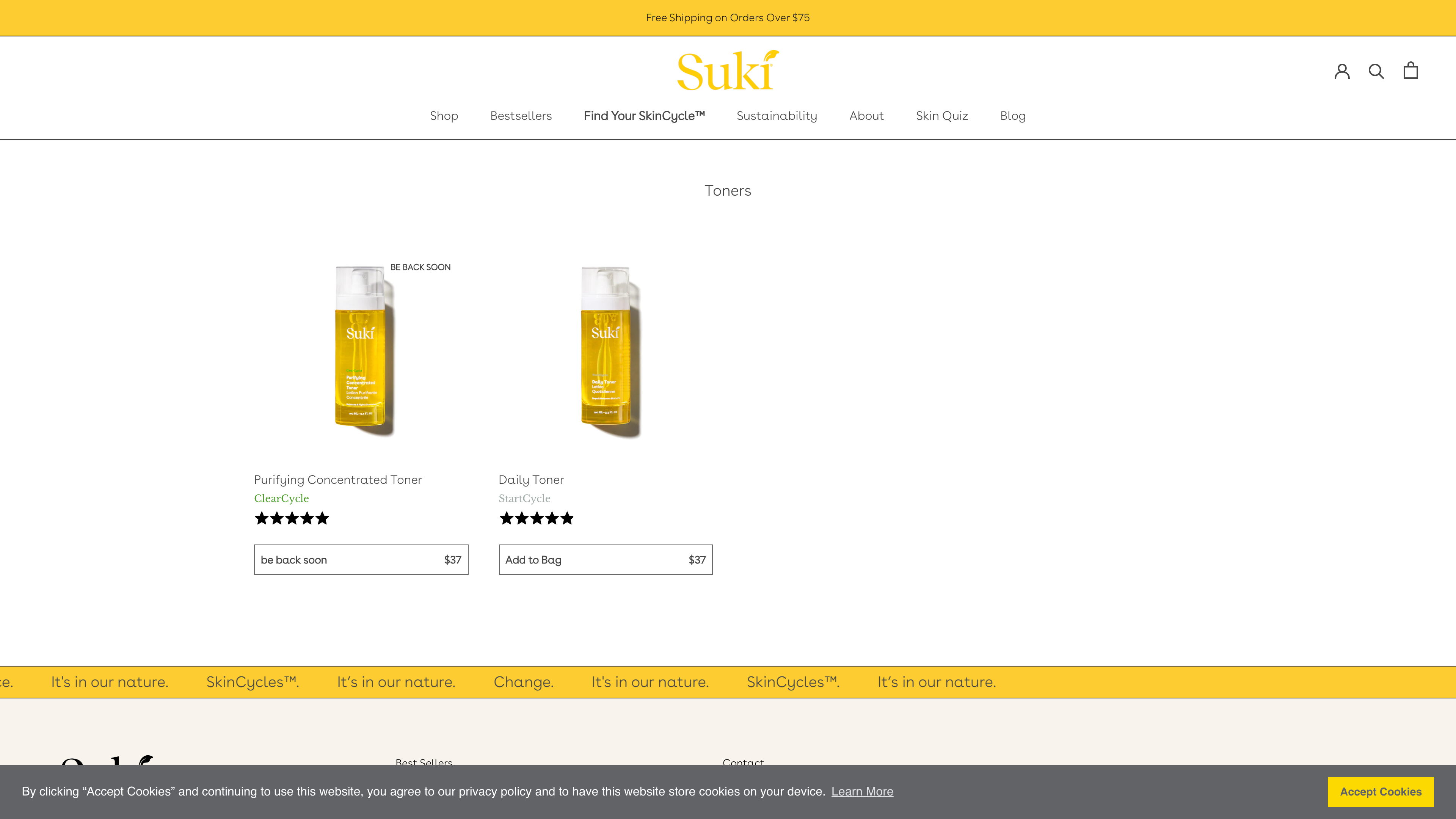This screenshot has height=819, width=1456.
Task: Expand the Find Your SkinCycle™ menu
Action: pos(644,116)
